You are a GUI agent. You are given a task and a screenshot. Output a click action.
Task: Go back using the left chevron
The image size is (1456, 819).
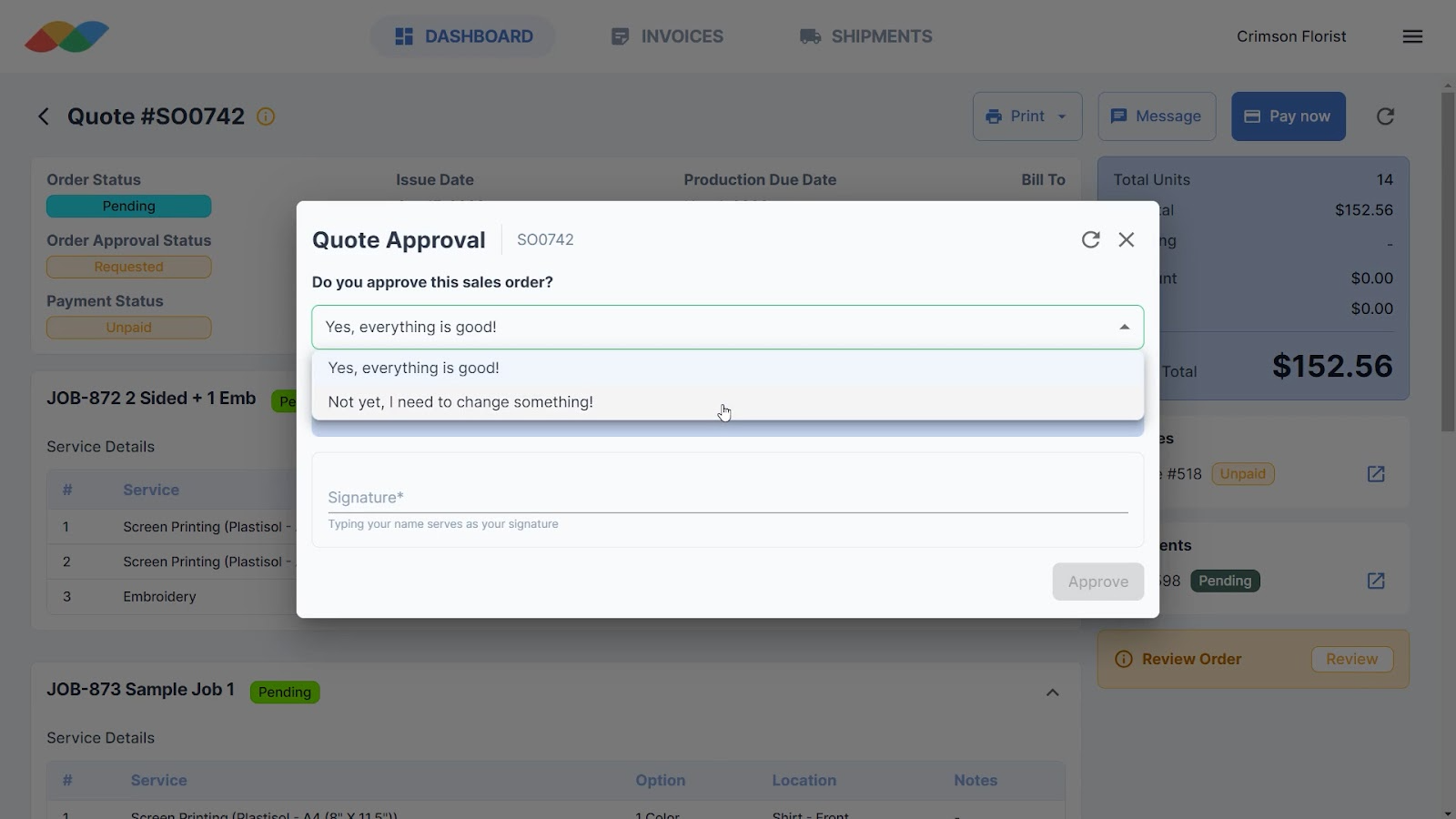[x=43, y=116]
